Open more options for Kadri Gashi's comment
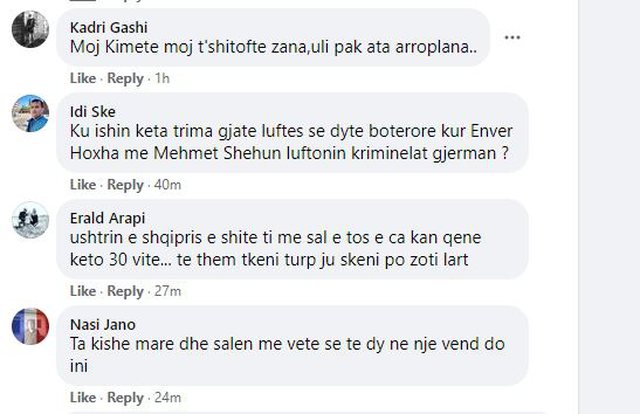The image size is (640, 414). (x=513, y=38)
